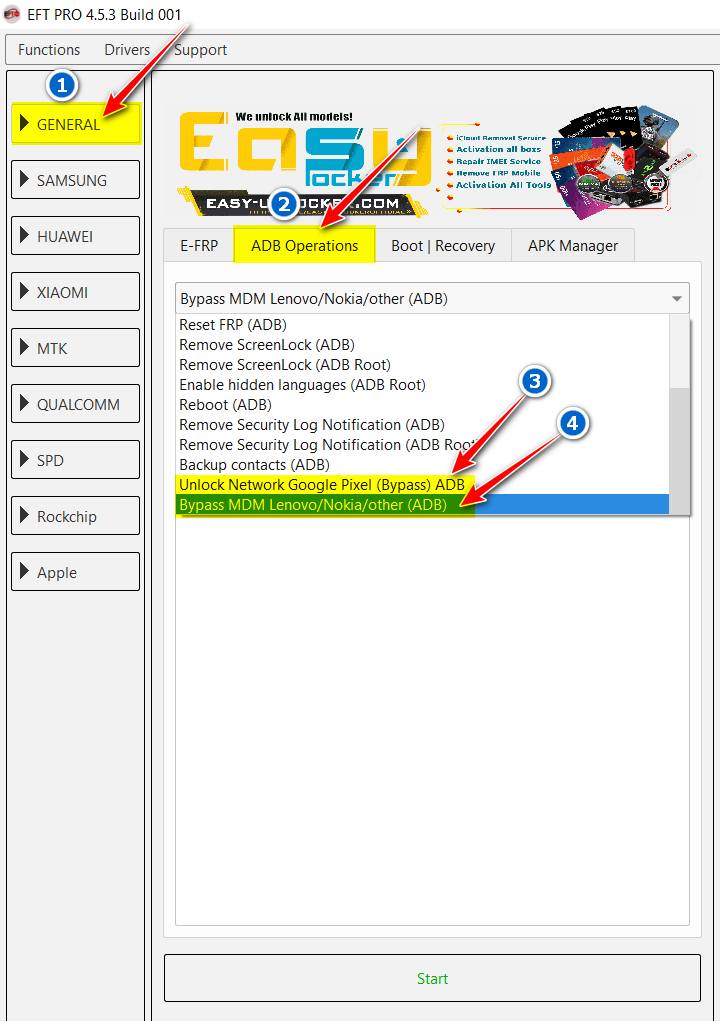Viewport: 720px width, 1021px height.
Task: Open the SAMSUNG section
Action: (x=76, y=180)
